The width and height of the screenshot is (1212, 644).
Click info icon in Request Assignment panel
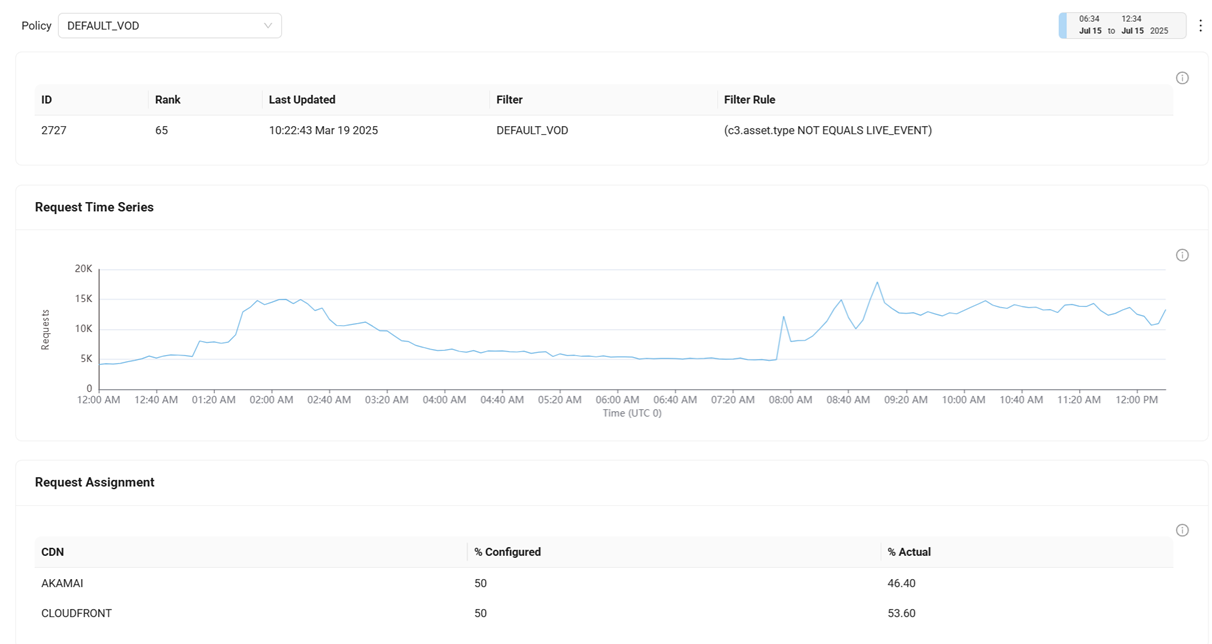(x=1182, y=530)
